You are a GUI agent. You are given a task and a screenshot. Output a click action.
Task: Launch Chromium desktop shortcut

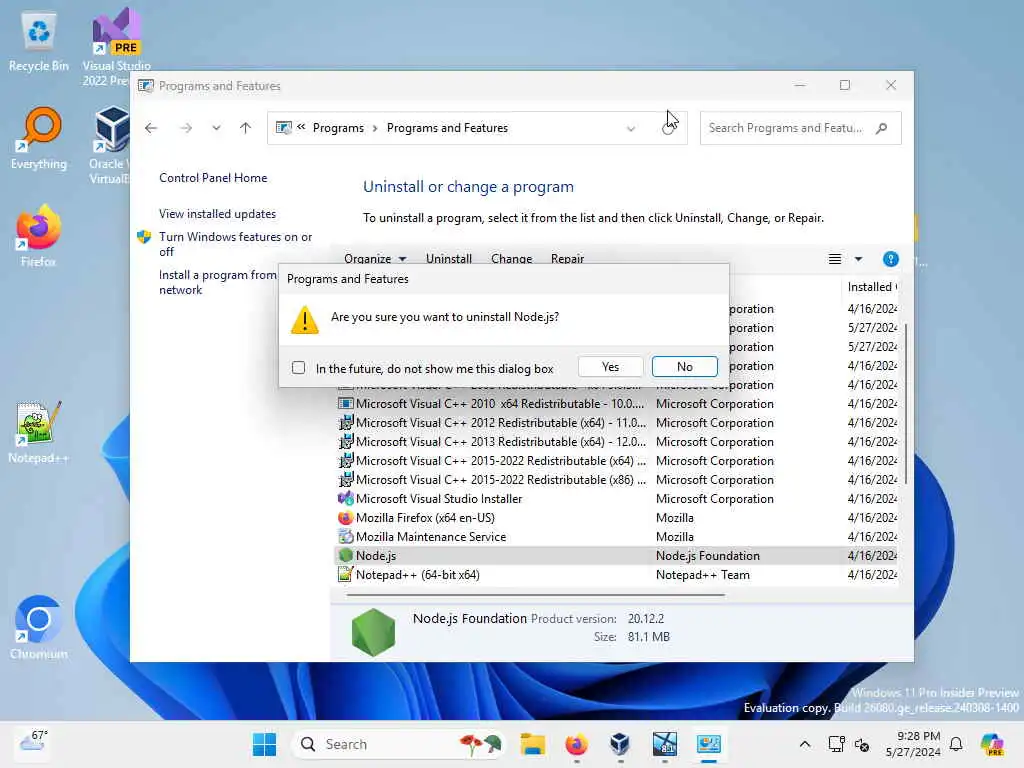click(38, 628)
